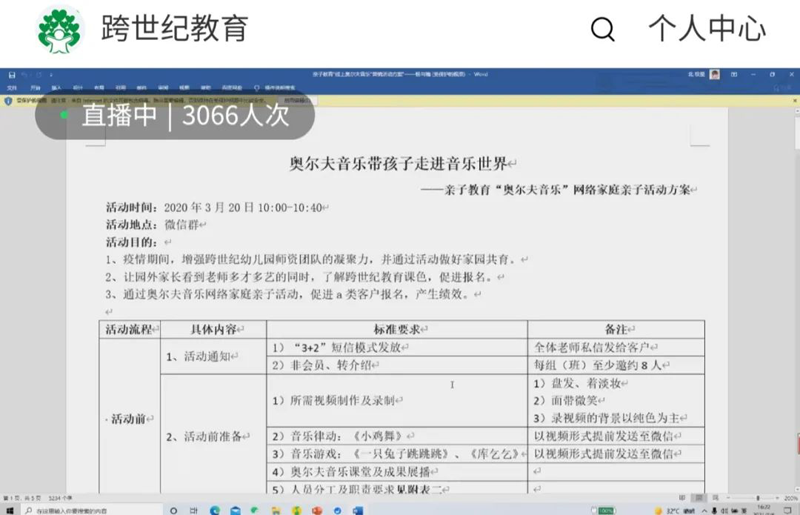This screenshot has height=515, width=800.
Task: Open PowerPoint from taskbar
Action: pyautogui.click(x=317, y=510)
